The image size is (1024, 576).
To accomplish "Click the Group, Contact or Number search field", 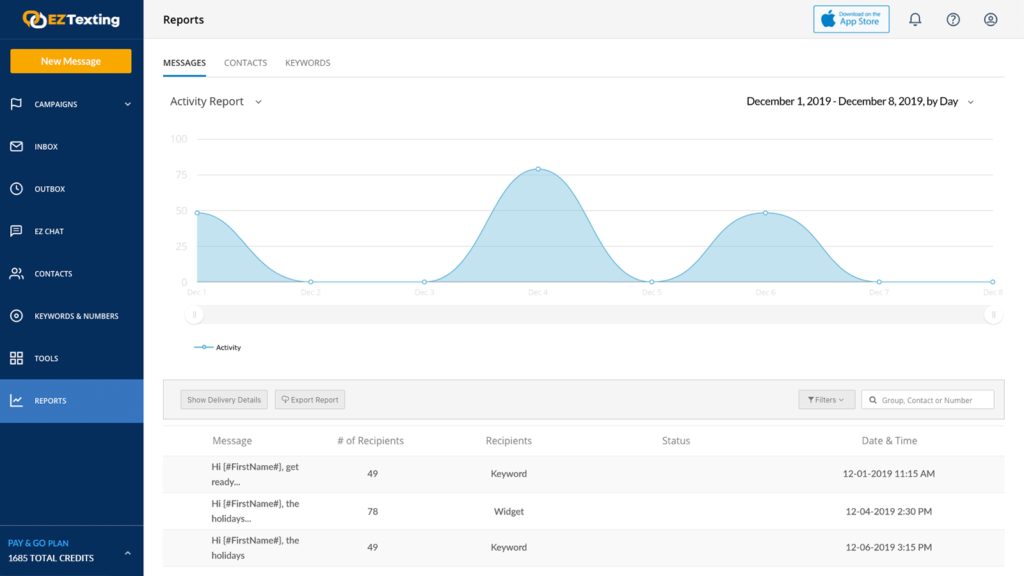I will (928, 400).
